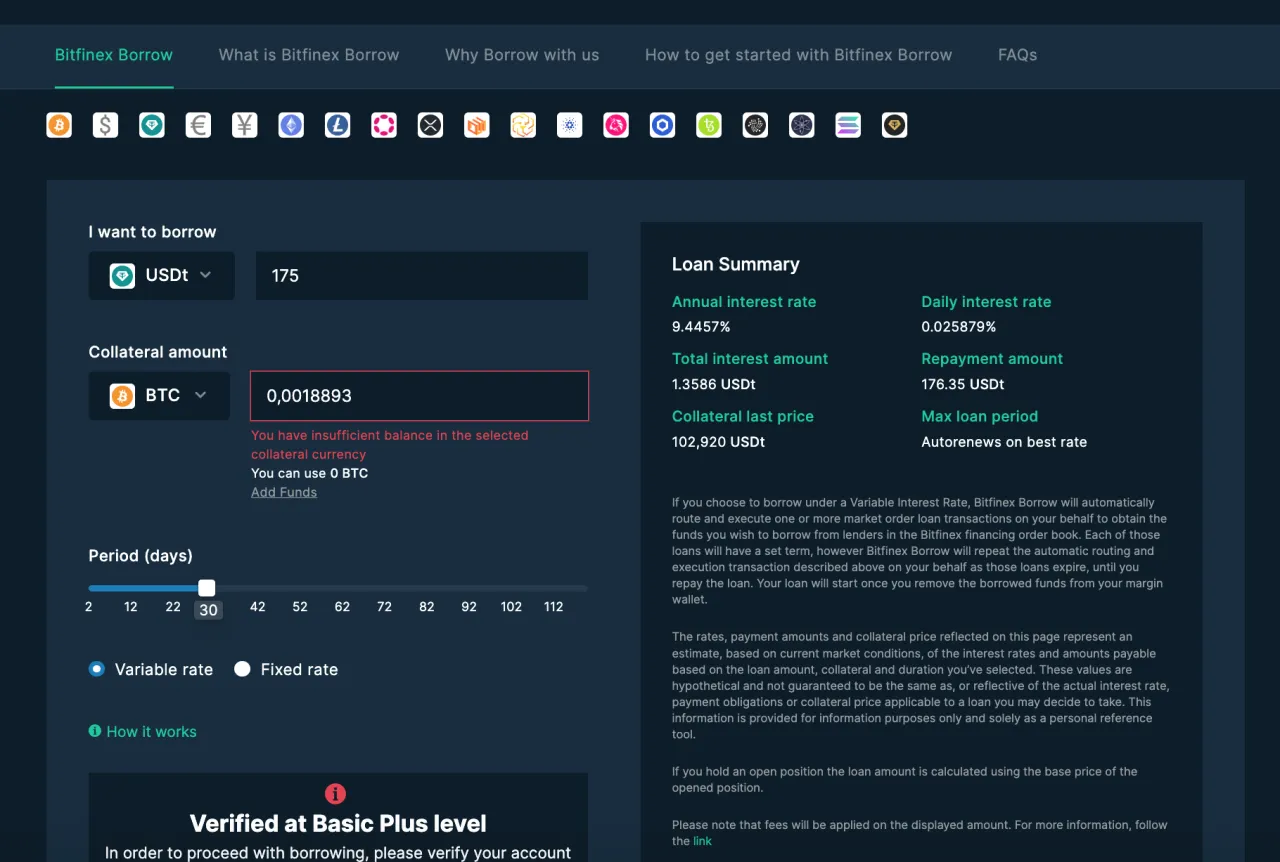This screenshot has width=1280, height=862.
Task: Select the Cosmos atom currency icon
Action: [802, 125]
